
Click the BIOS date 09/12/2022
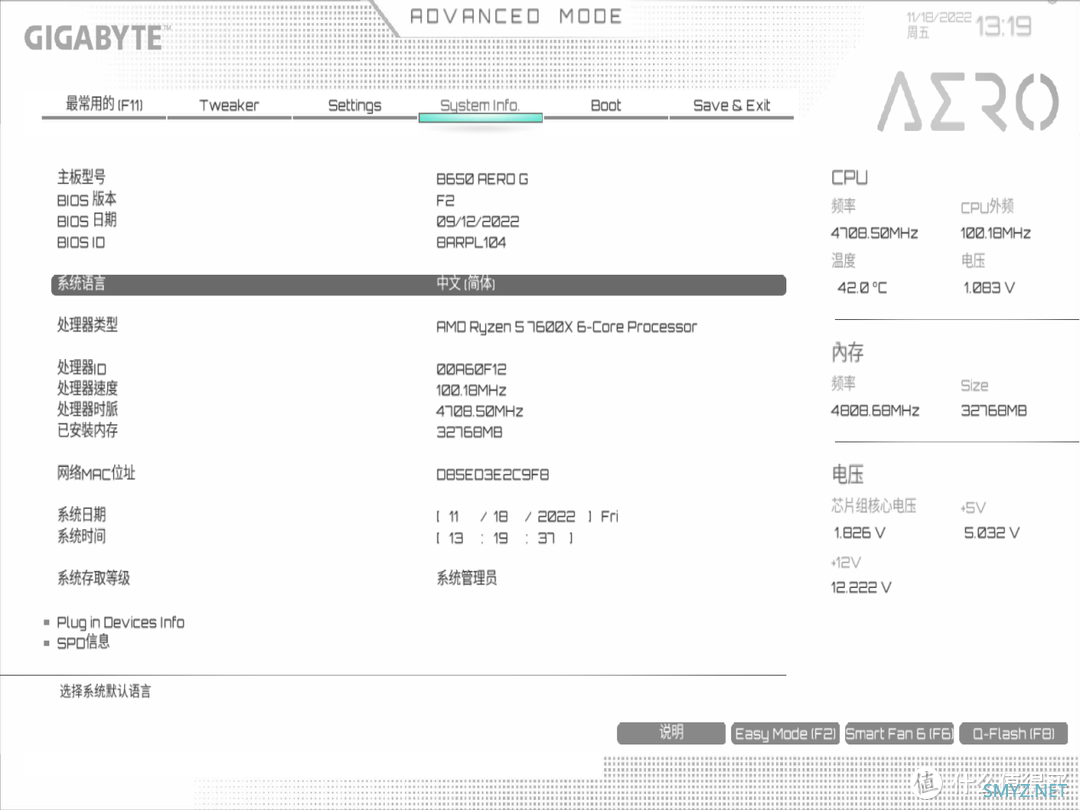tap(477, 222)
